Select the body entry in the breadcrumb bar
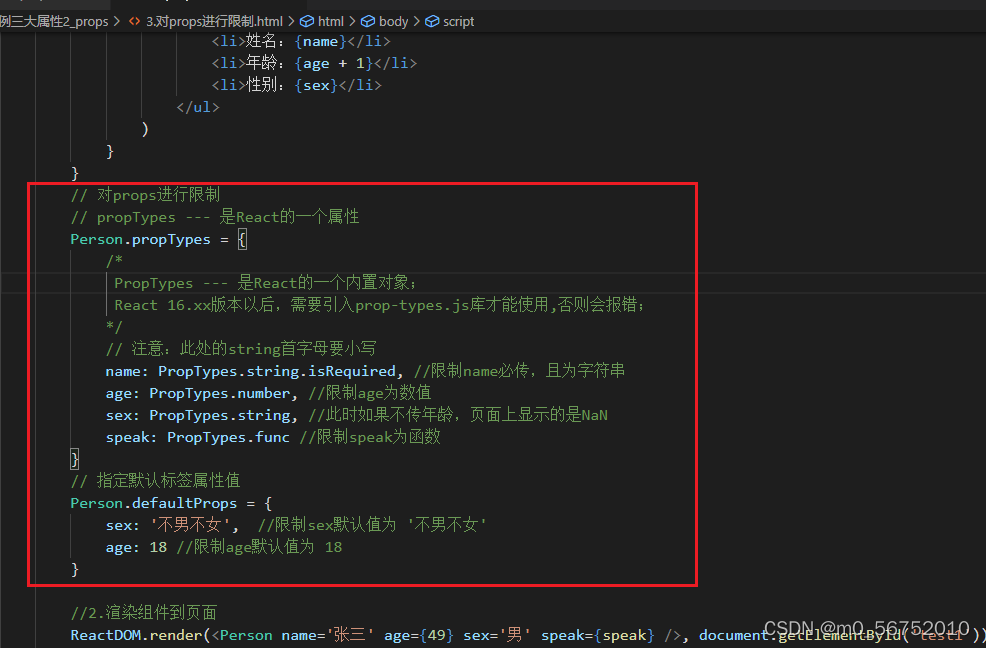 pos(394,20)
